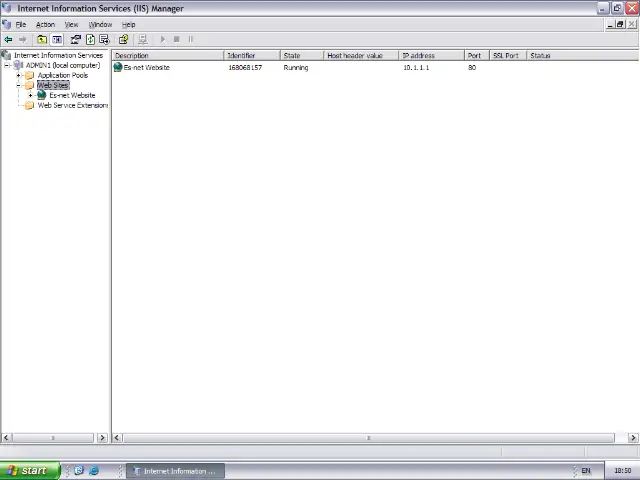Click the 18:50 taskbar clock
Screen dimensions: 640x480
pos(622,471)
